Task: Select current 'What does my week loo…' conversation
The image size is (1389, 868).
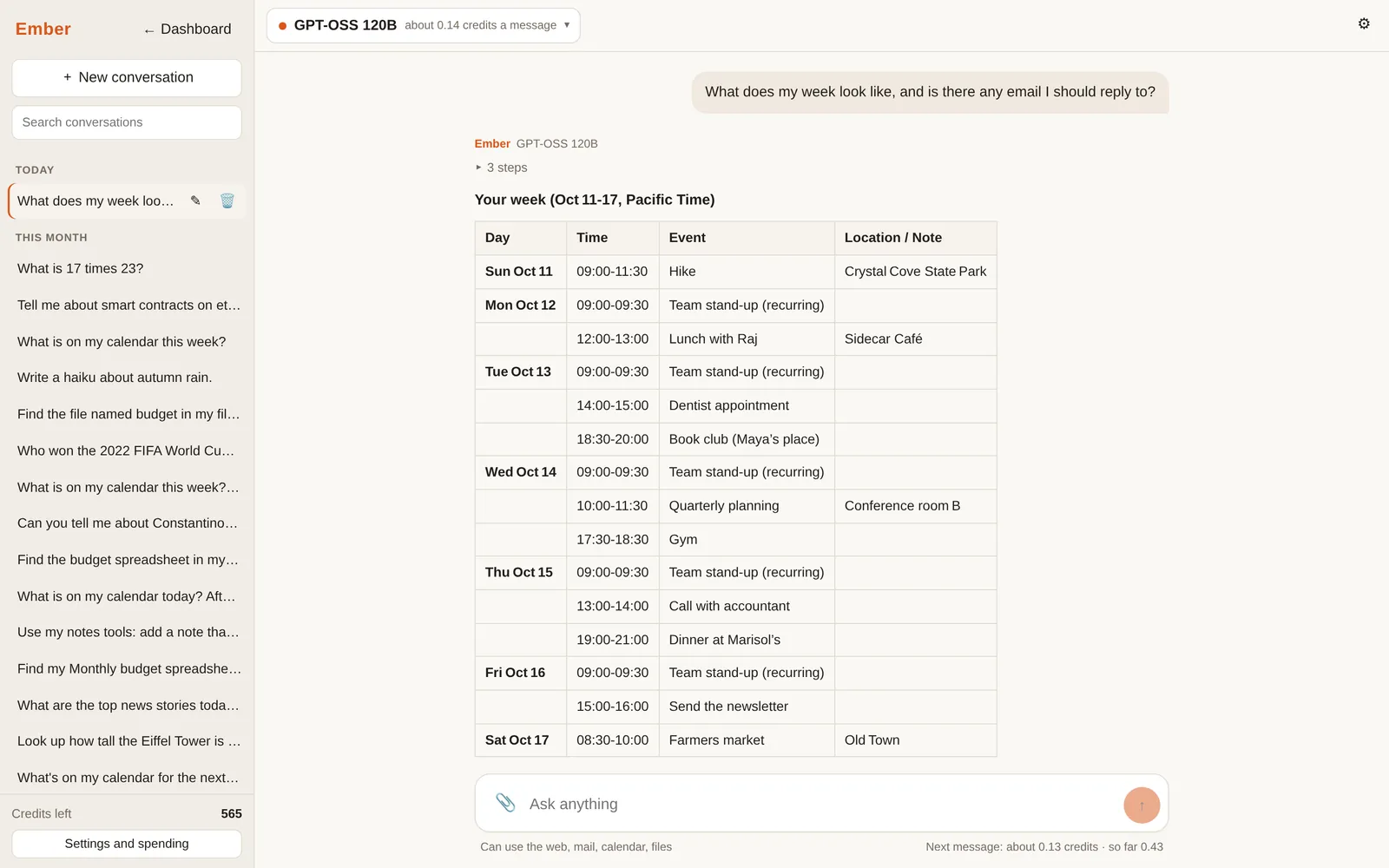Action: pos(95,201)
